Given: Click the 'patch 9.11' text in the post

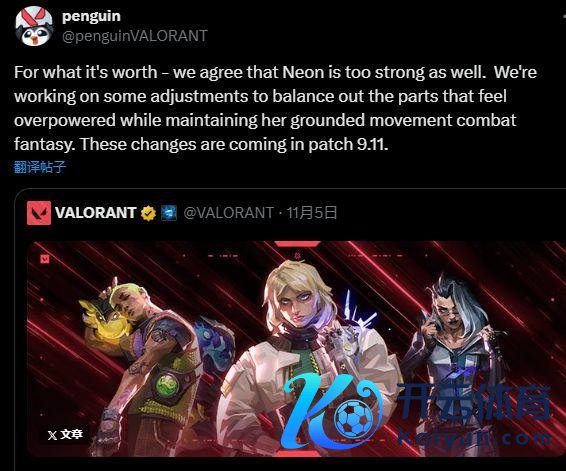Looking at the screenshot, I should pyautogui.click(x=348, y=144).
